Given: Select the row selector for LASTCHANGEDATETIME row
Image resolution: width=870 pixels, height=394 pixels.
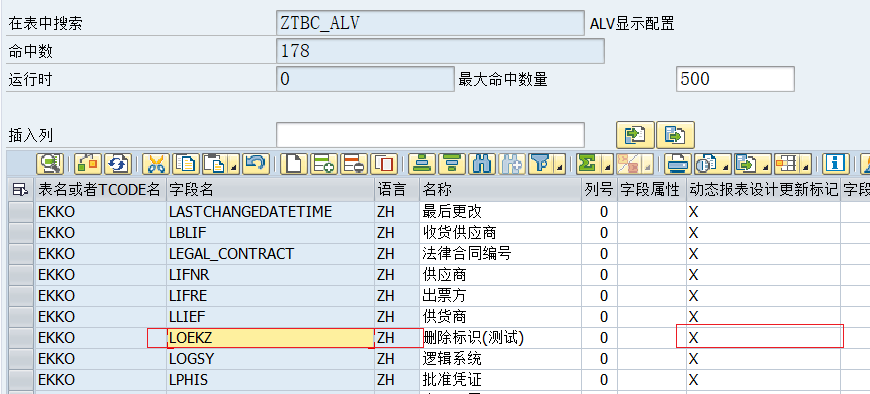Looking at the screenshot, I should pos(21,211).
